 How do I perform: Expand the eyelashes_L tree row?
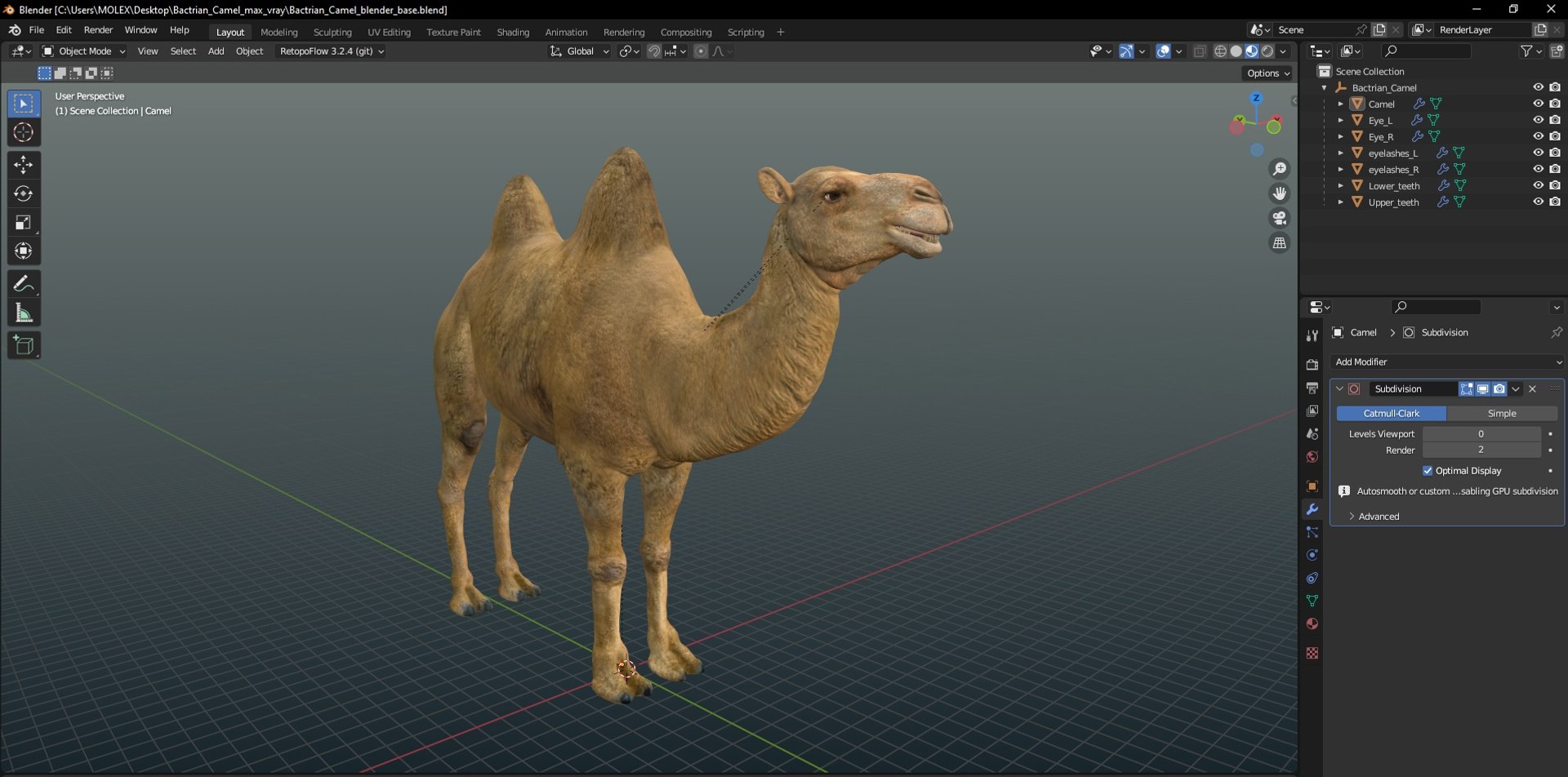pos(1340,153)
